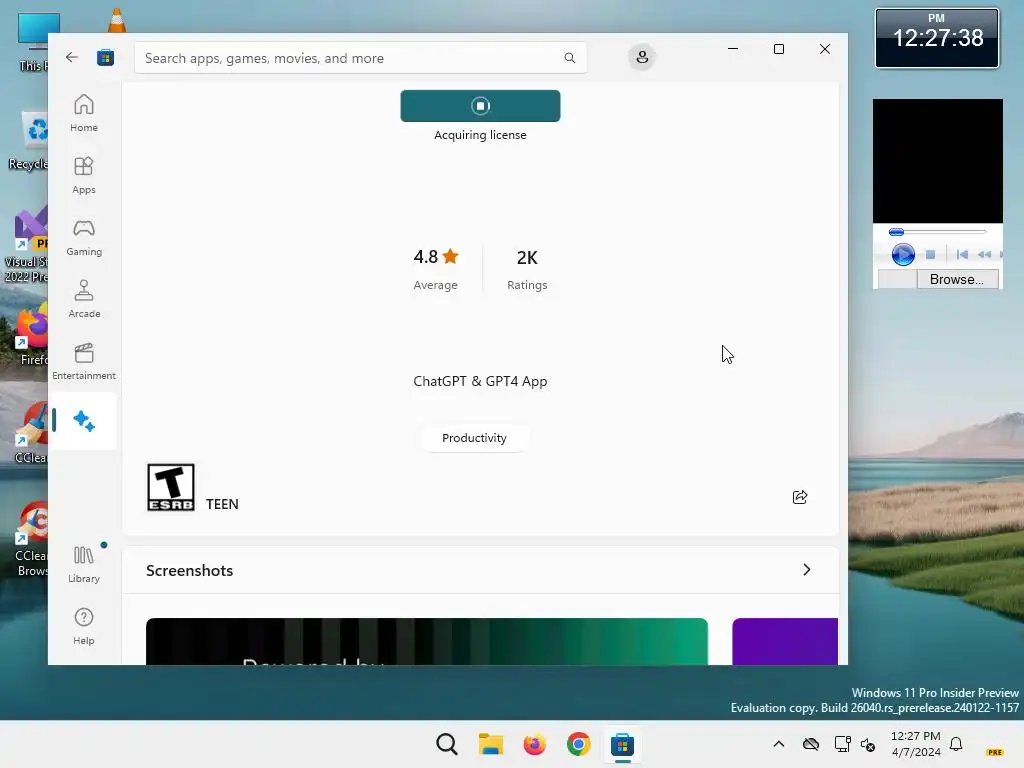Click the share icon on app page
This screenshot has height=768, width=1024.
click(x=799, y=497)
